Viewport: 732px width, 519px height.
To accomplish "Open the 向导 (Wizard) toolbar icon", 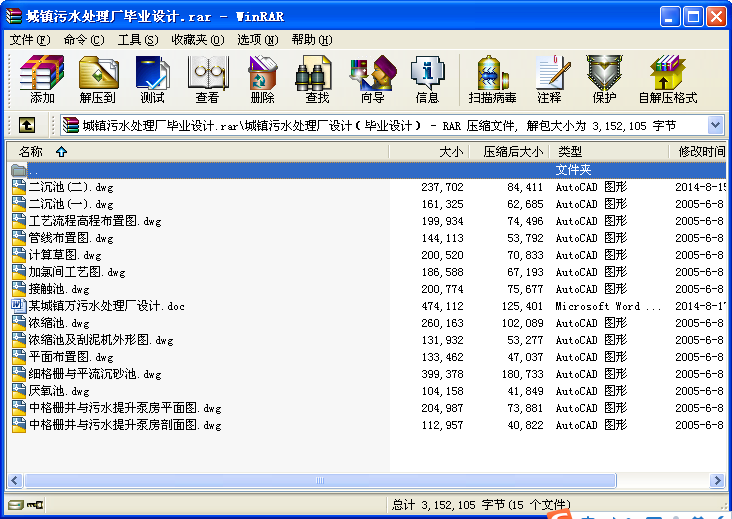I will tap(372, 79).
